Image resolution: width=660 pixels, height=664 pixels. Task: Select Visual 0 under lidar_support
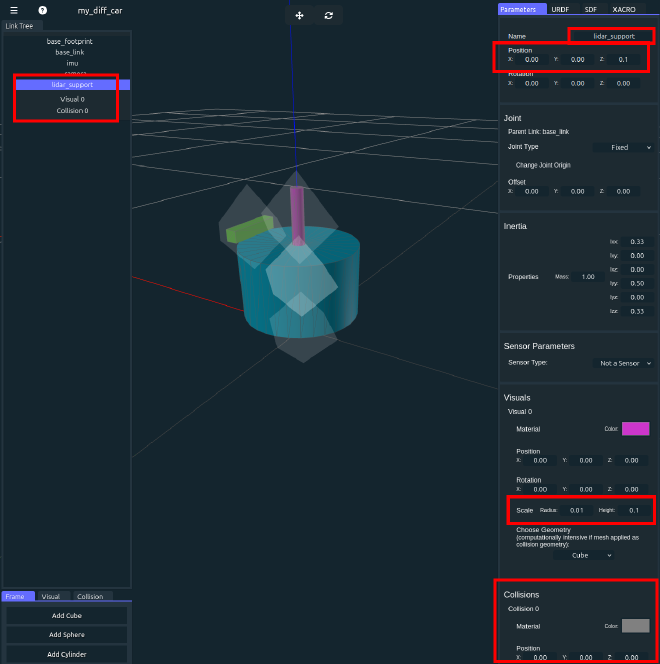72,99
